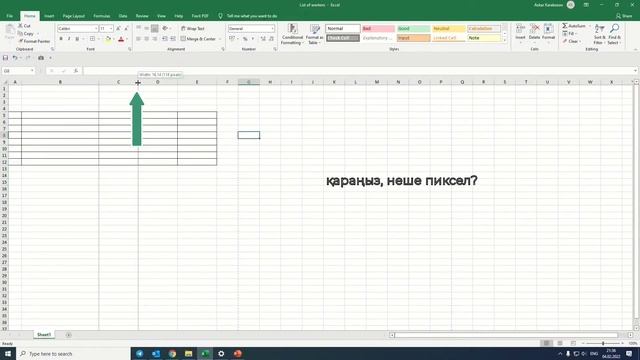Click the Name Box
The height and width of the screenshot is (360, 640).
(18, 71)
